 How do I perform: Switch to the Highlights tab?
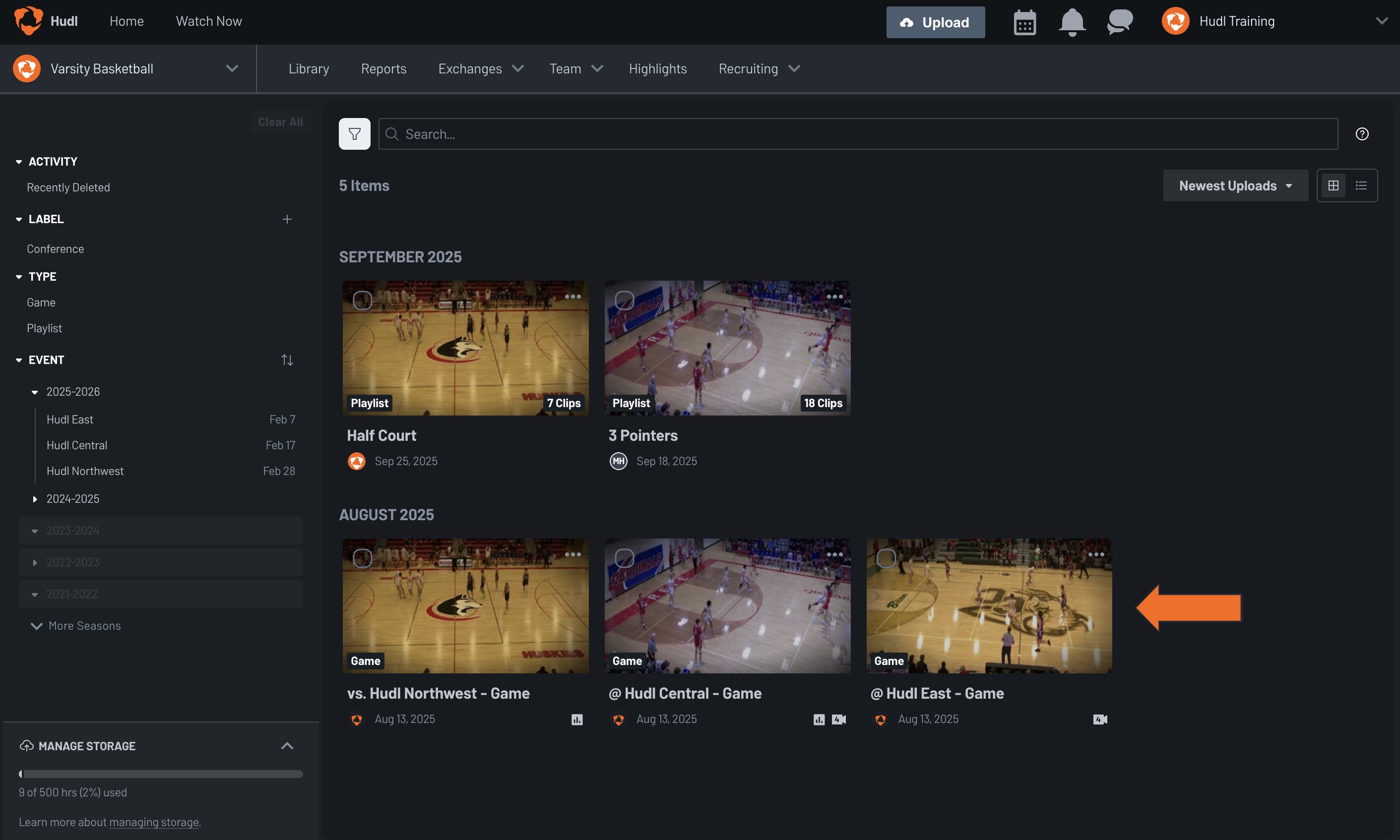click(x=657, y=68)
